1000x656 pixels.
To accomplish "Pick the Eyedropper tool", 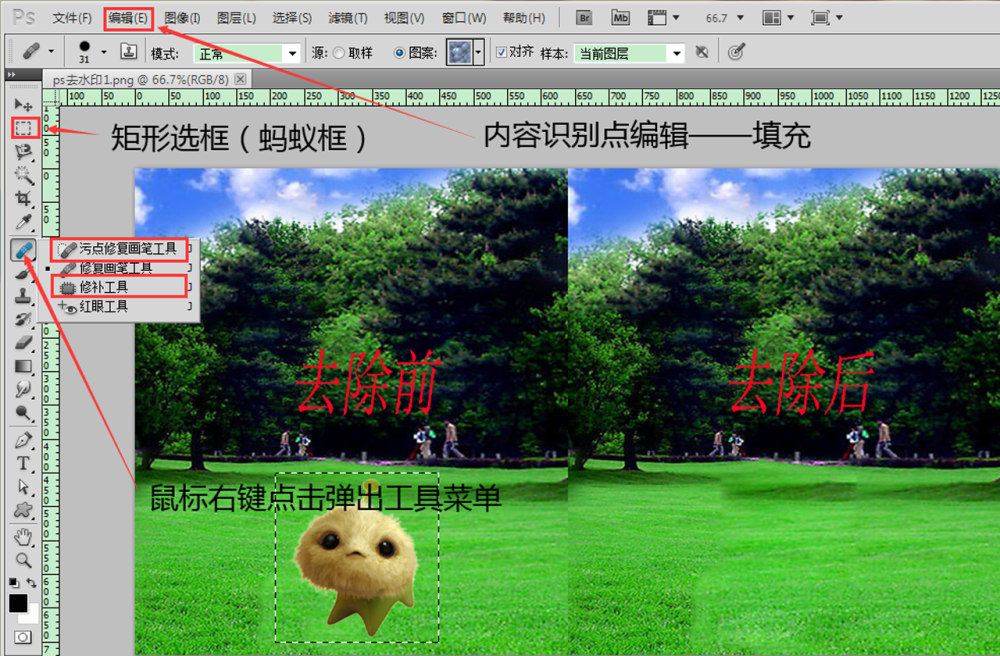I will (x=22, y=219).
